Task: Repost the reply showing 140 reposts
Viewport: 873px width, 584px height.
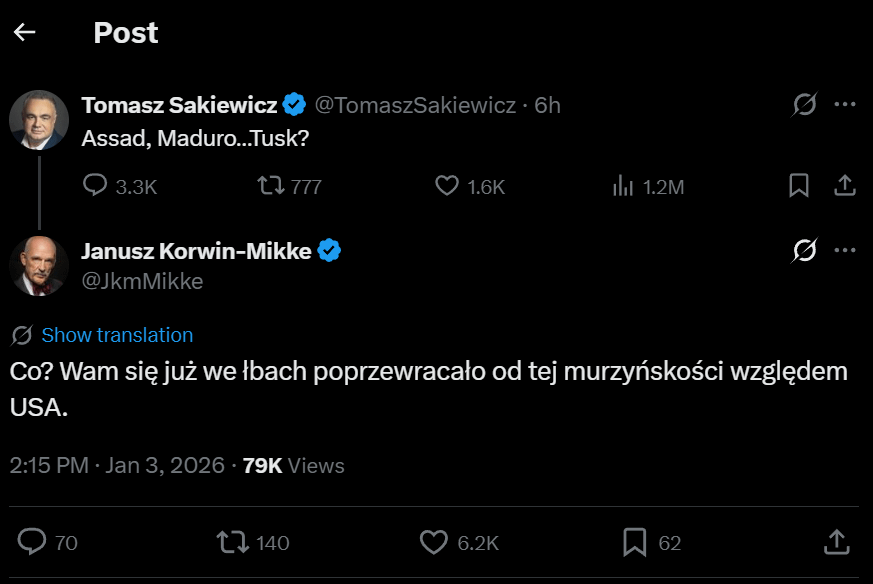Action: pyautogui.click(x=236, y=543)
